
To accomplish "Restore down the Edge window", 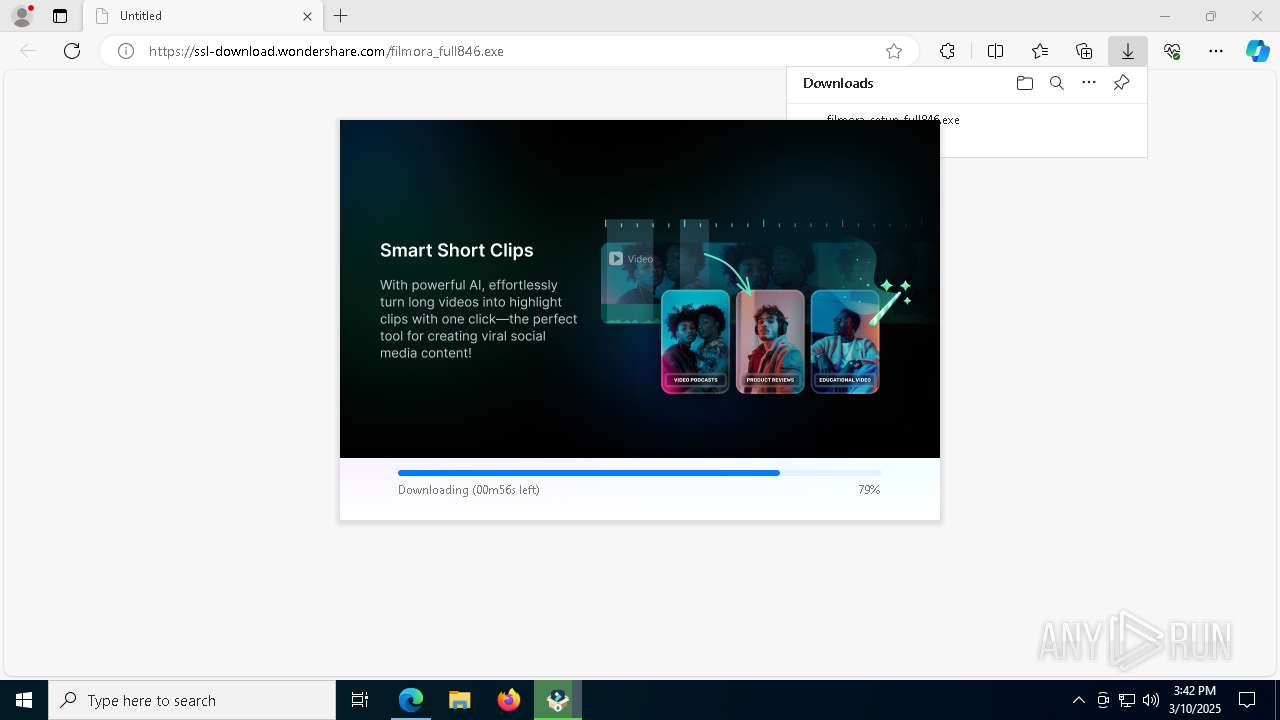I will [1211, 16].
